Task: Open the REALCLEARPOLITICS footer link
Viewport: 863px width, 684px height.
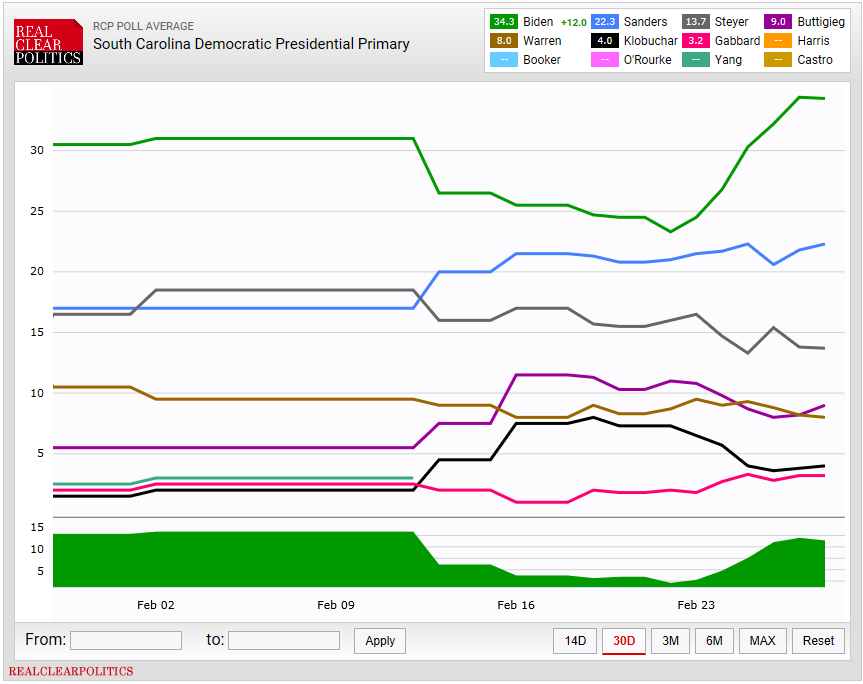Action: coord(71,671)
